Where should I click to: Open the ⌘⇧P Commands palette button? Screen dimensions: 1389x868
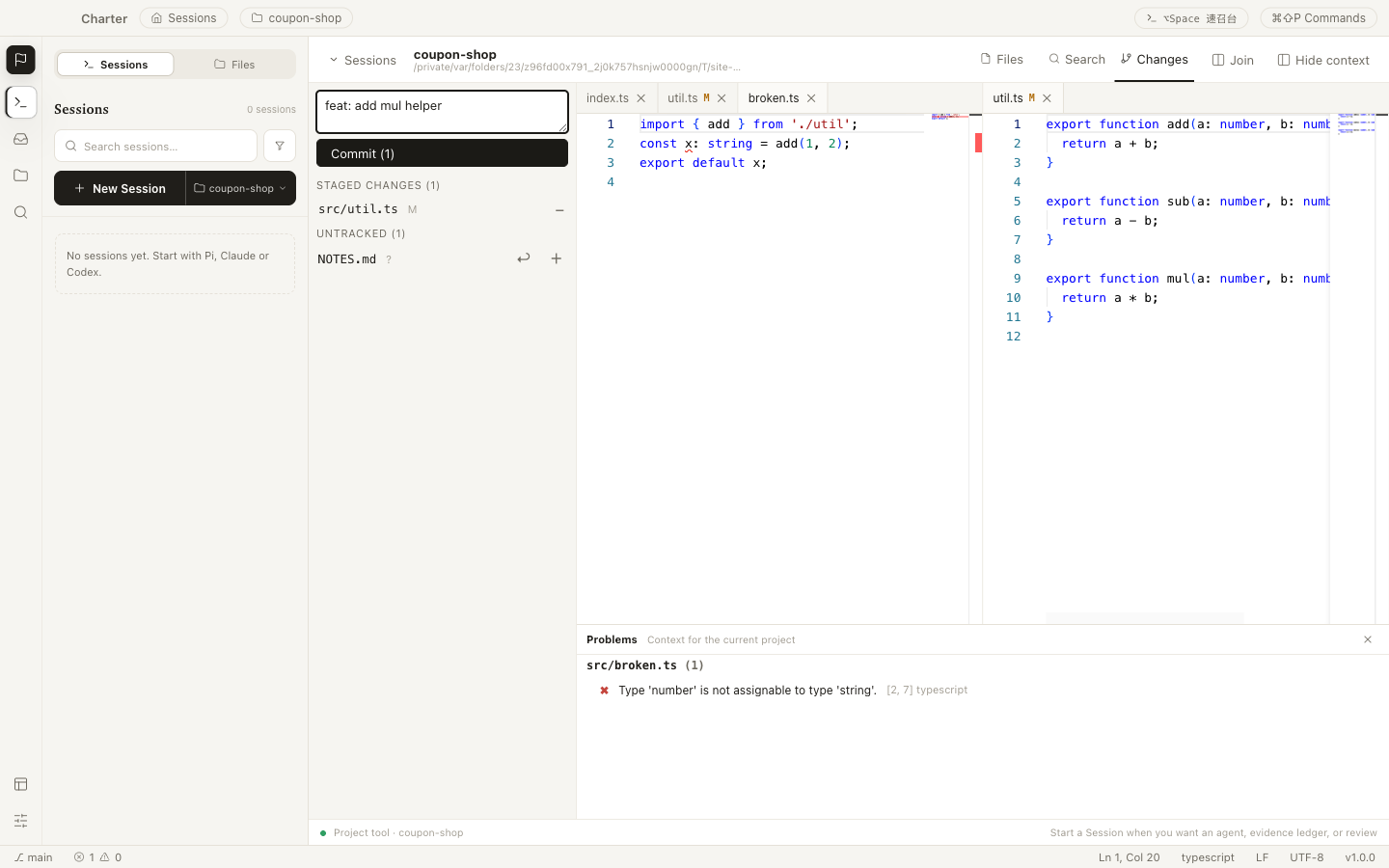point(1318,18)
